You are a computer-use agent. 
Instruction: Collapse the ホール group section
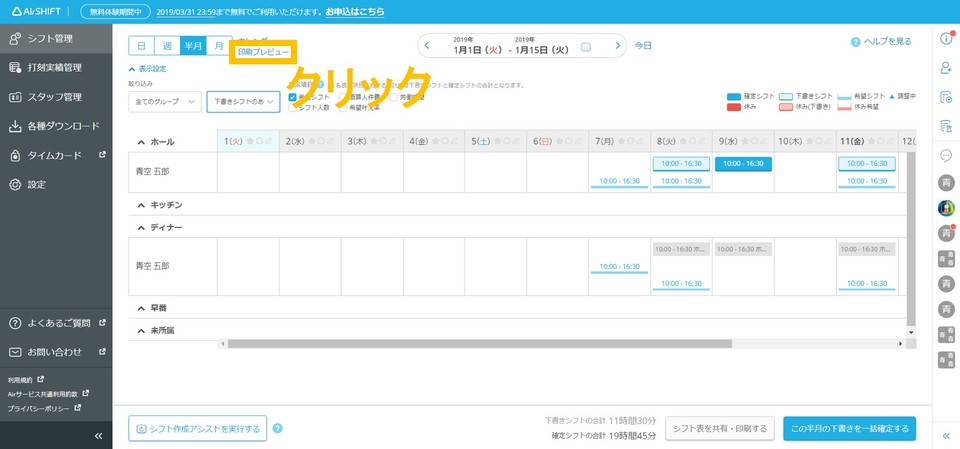[x=141, y=142]
